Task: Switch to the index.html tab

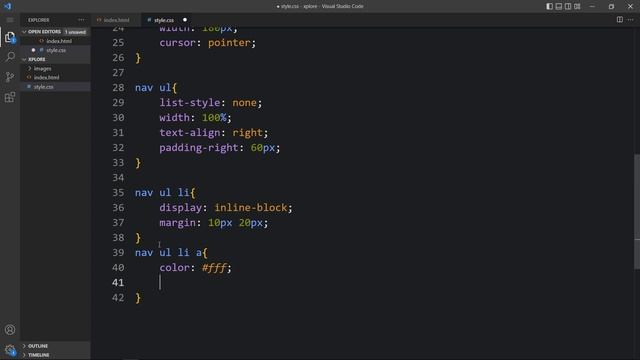Action: point(116,20)
